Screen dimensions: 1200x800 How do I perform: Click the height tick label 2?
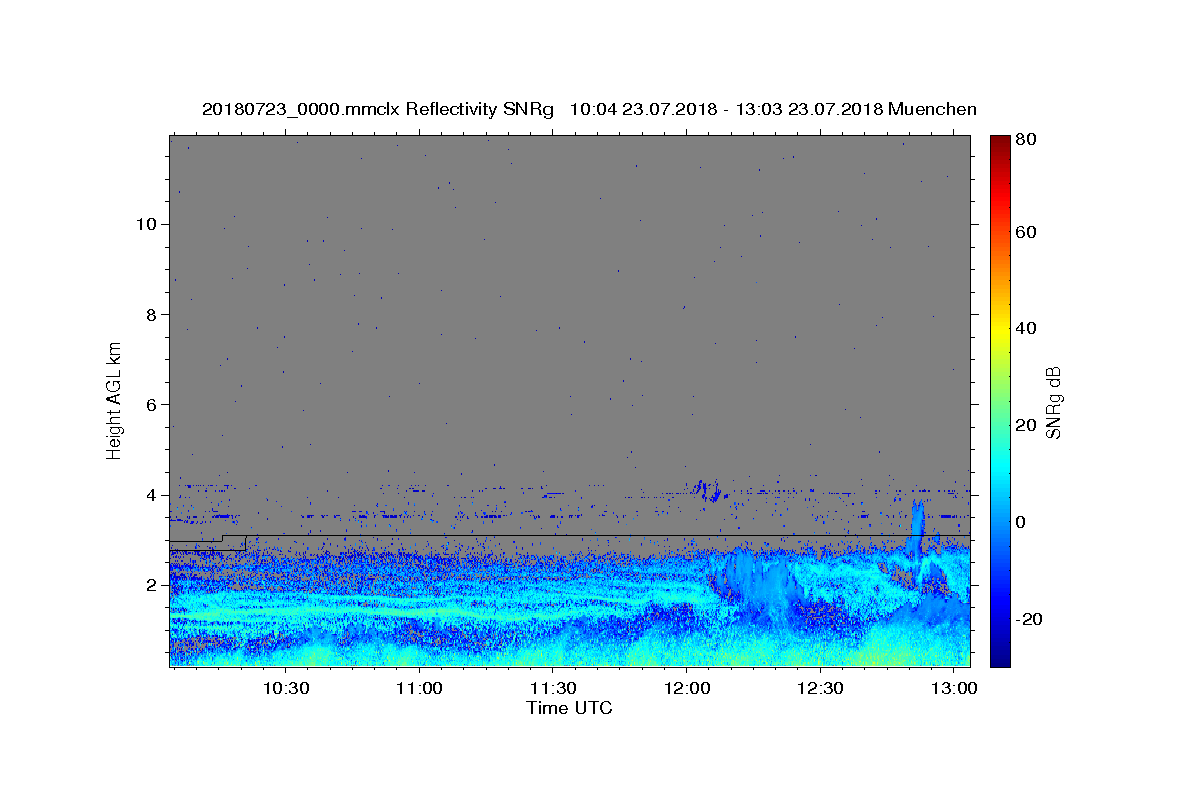coord(154,585)
